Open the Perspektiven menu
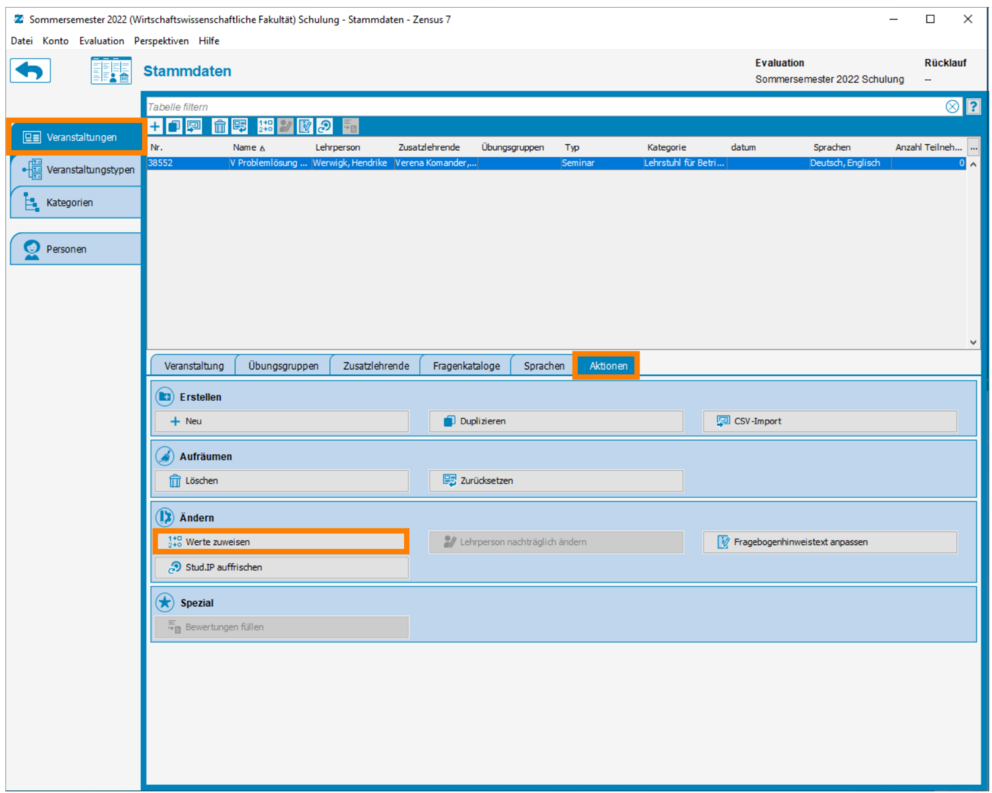The image size is (992, 793). [x=161, y=41]
